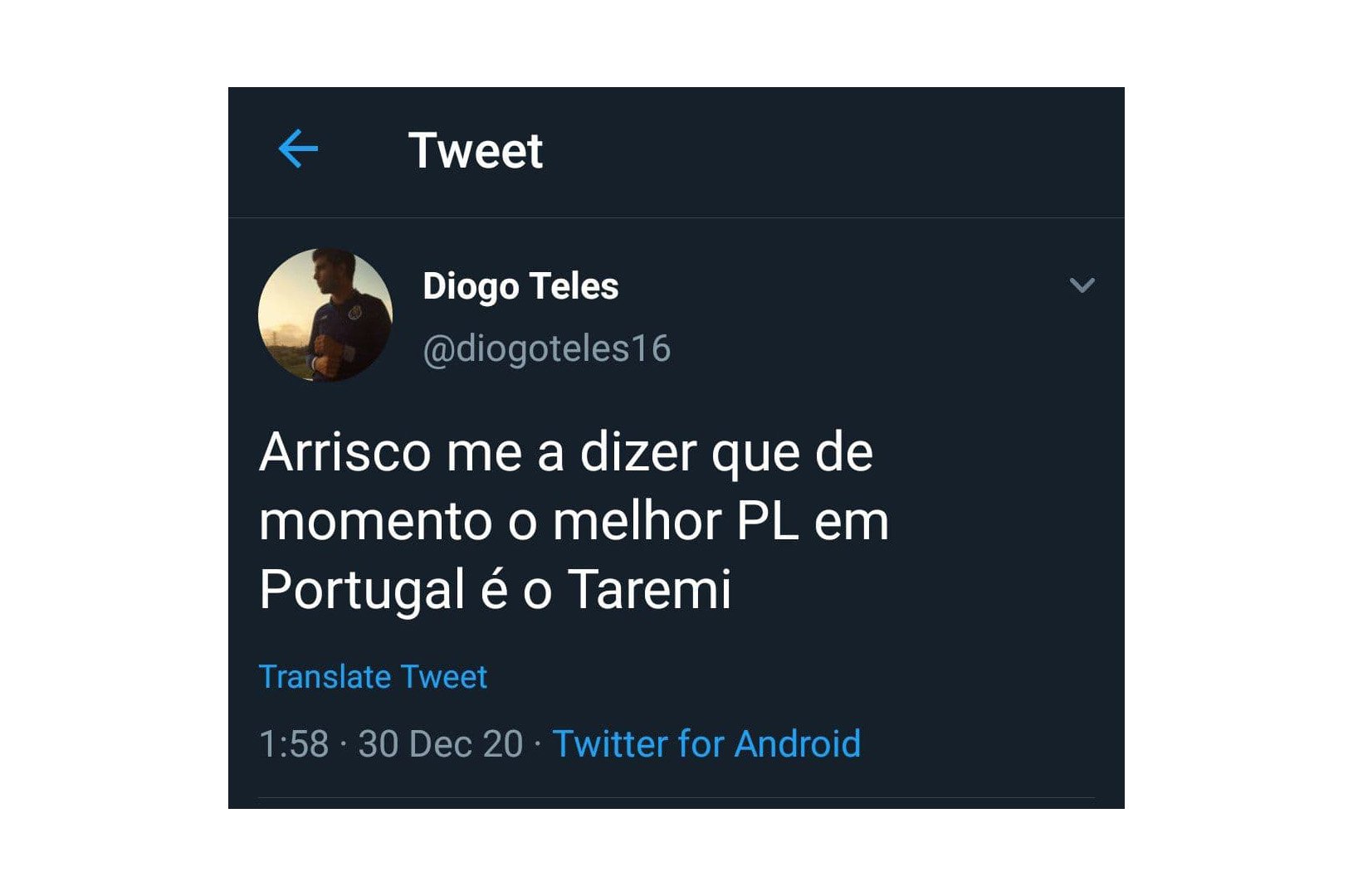Go back using the blue arrow icon
This screenshot has width=1353, height=896.
coord(298,149)
